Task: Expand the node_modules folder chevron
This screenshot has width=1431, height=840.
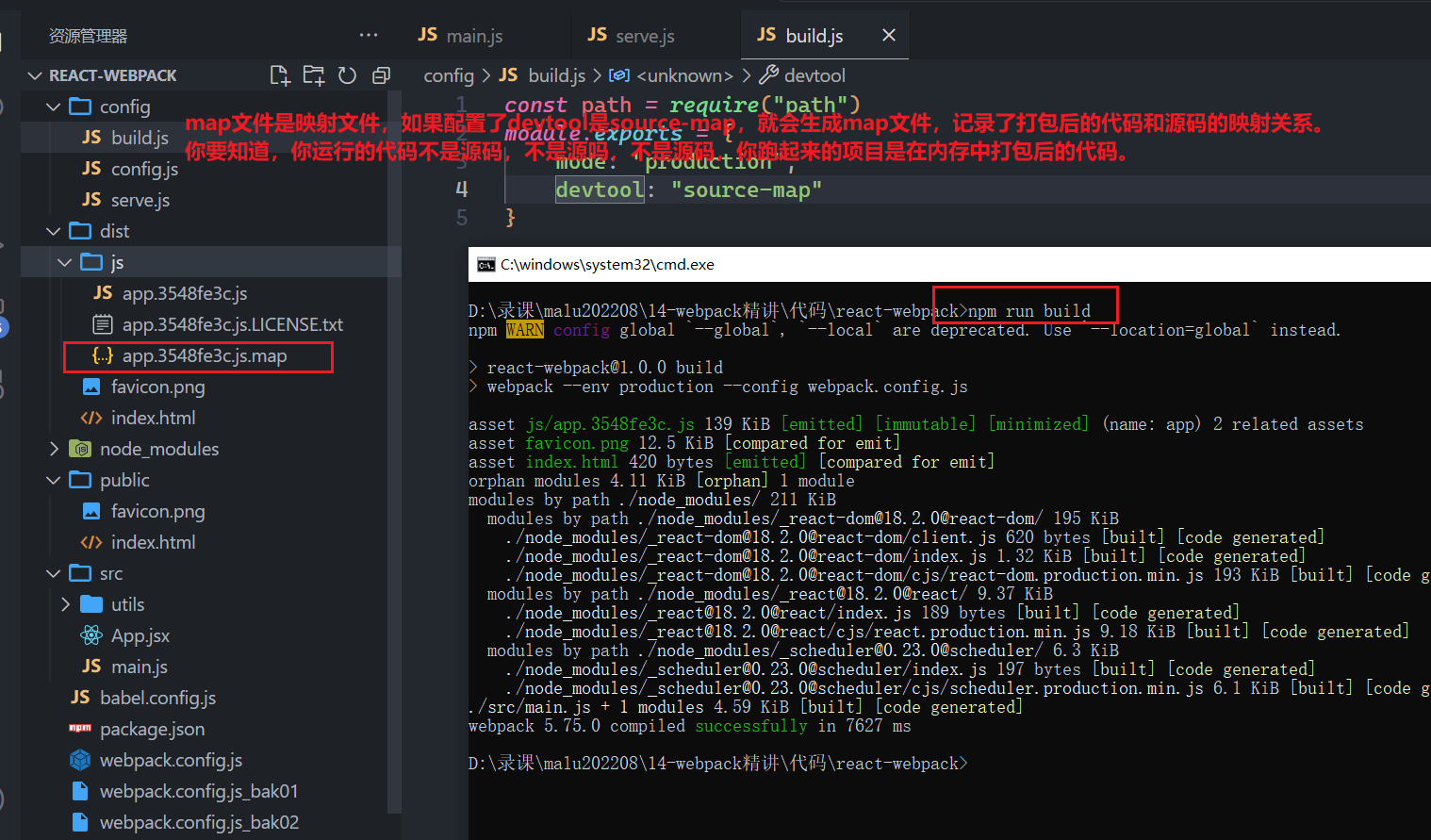Action: [54, 449]
